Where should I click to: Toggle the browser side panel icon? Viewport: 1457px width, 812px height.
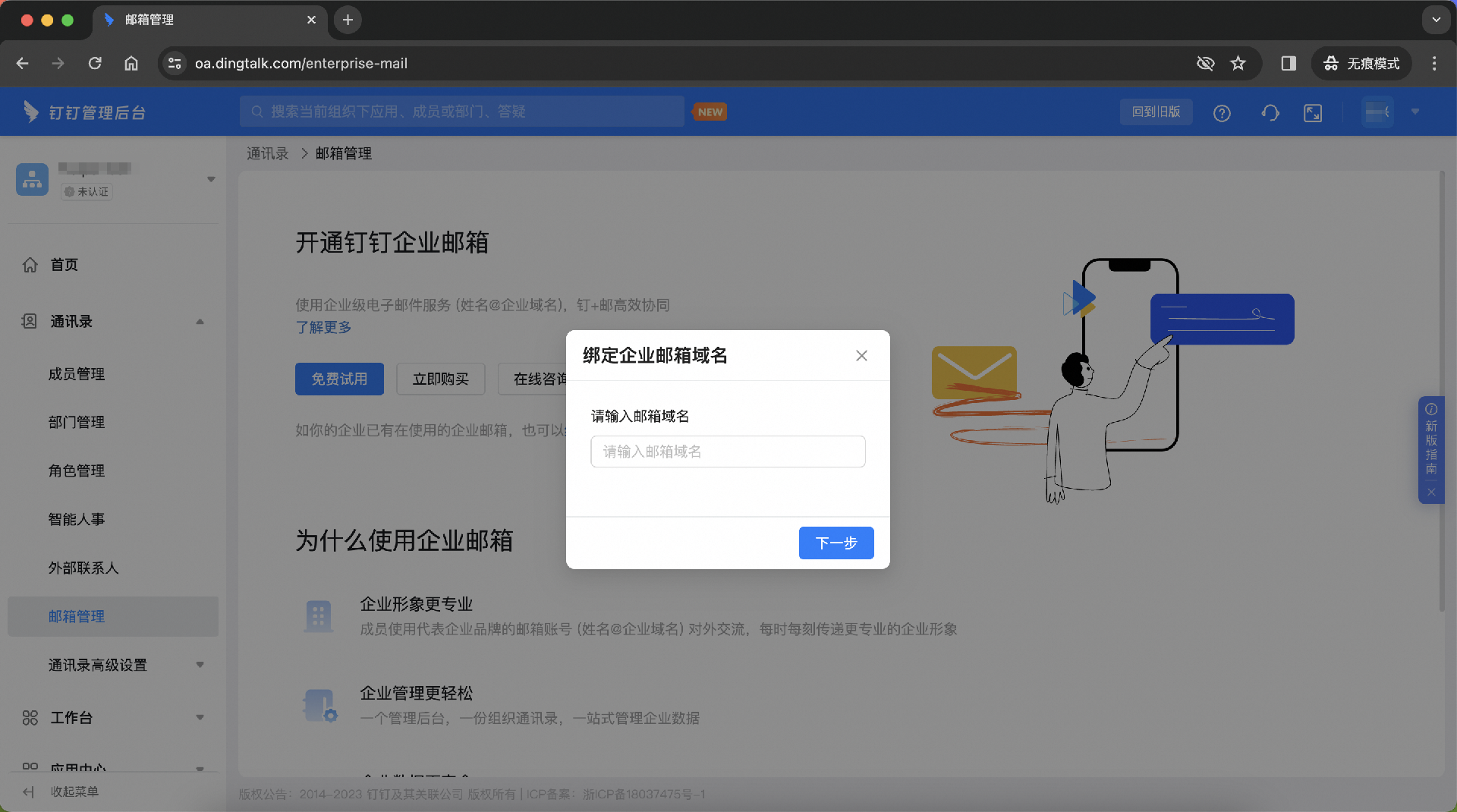[x=1289, y=63]
